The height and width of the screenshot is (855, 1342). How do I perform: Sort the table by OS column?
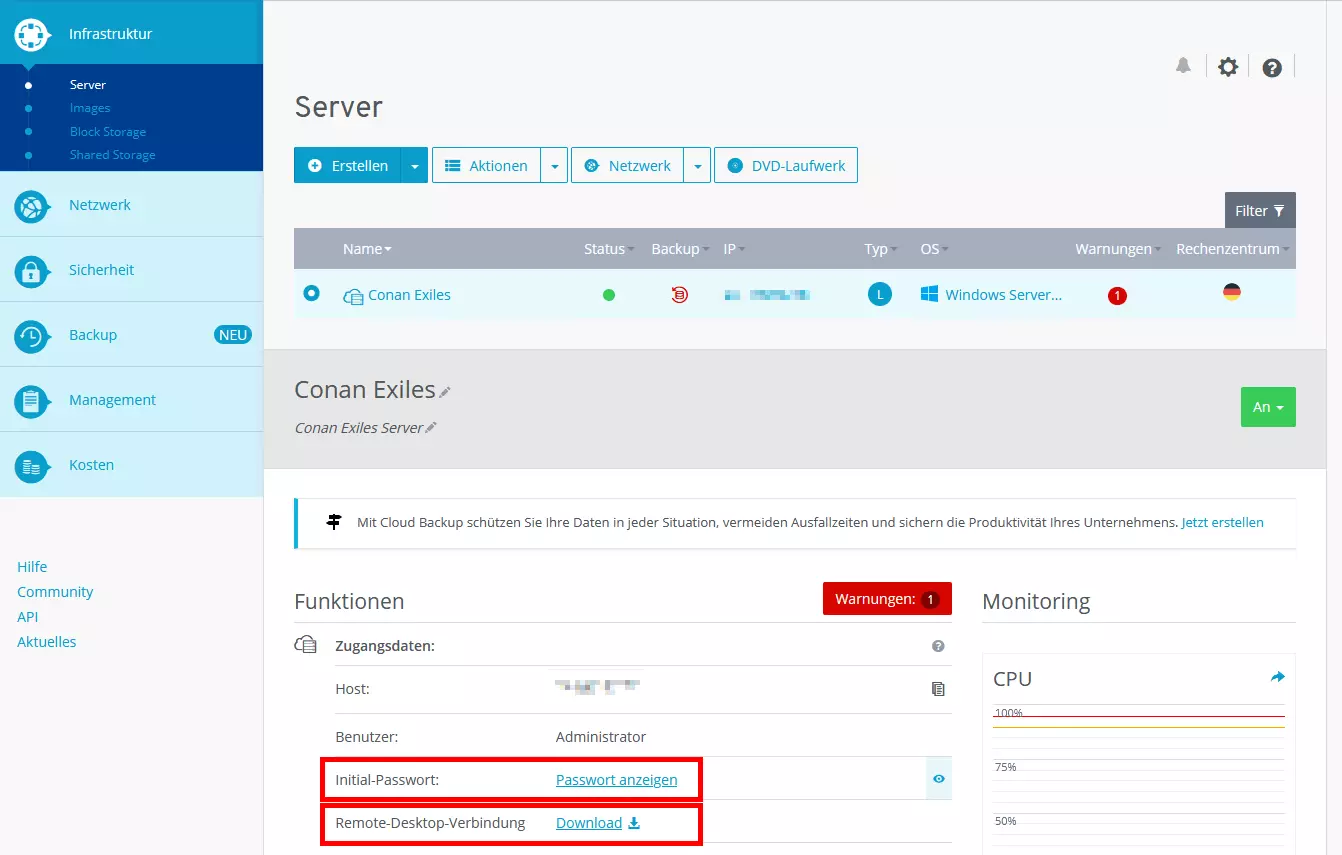(x=935, y=249)
